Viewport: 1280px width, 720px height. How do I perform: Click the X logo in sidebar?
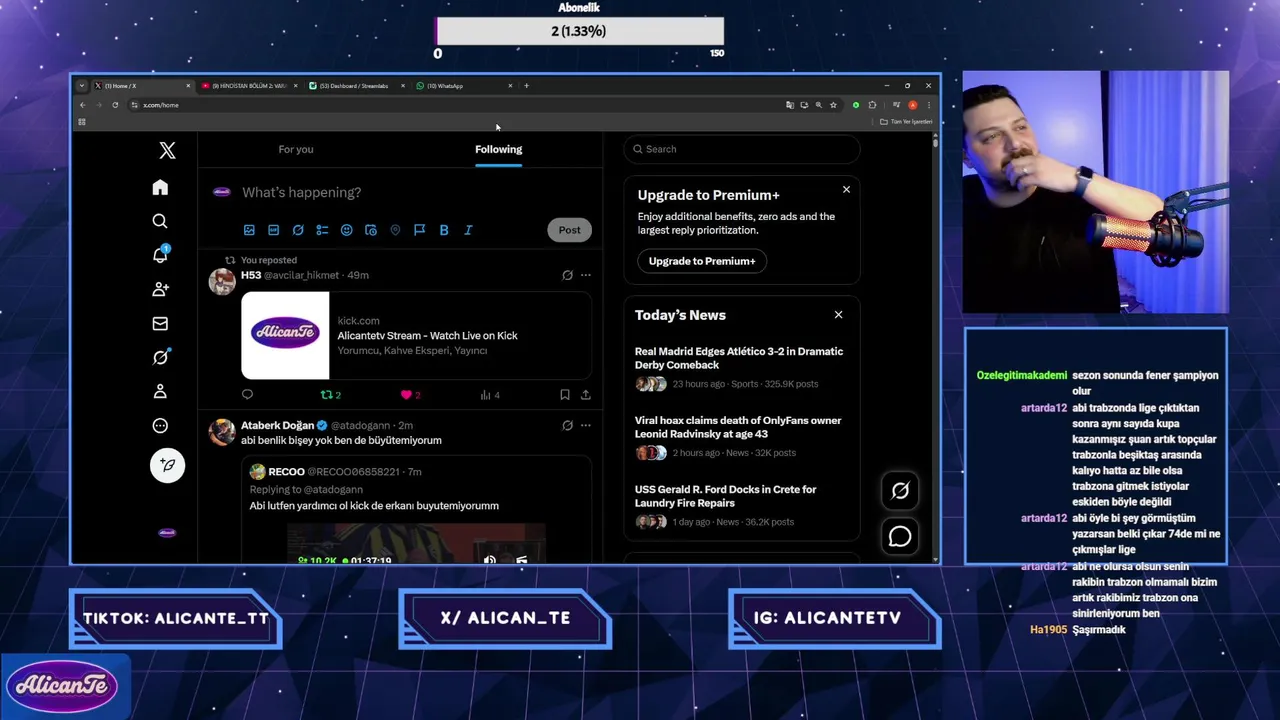[x=167, y=150]
